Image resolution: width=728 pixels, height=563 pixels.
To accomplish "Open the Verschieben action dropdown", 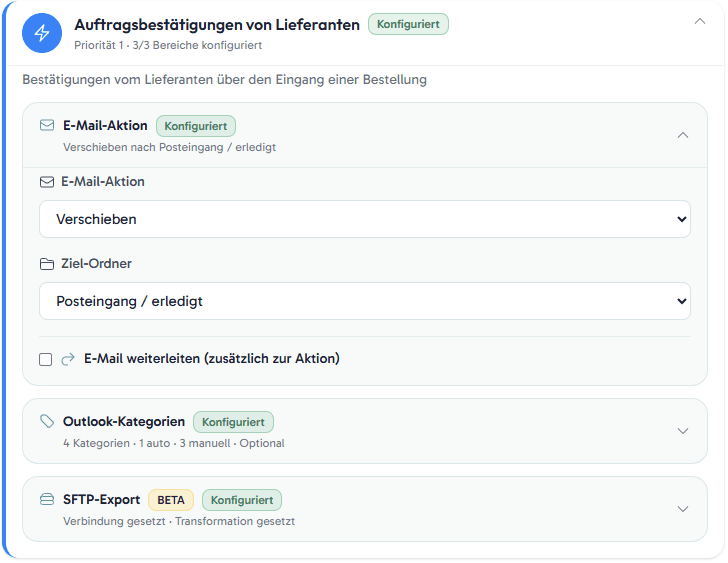I will 365,219.
